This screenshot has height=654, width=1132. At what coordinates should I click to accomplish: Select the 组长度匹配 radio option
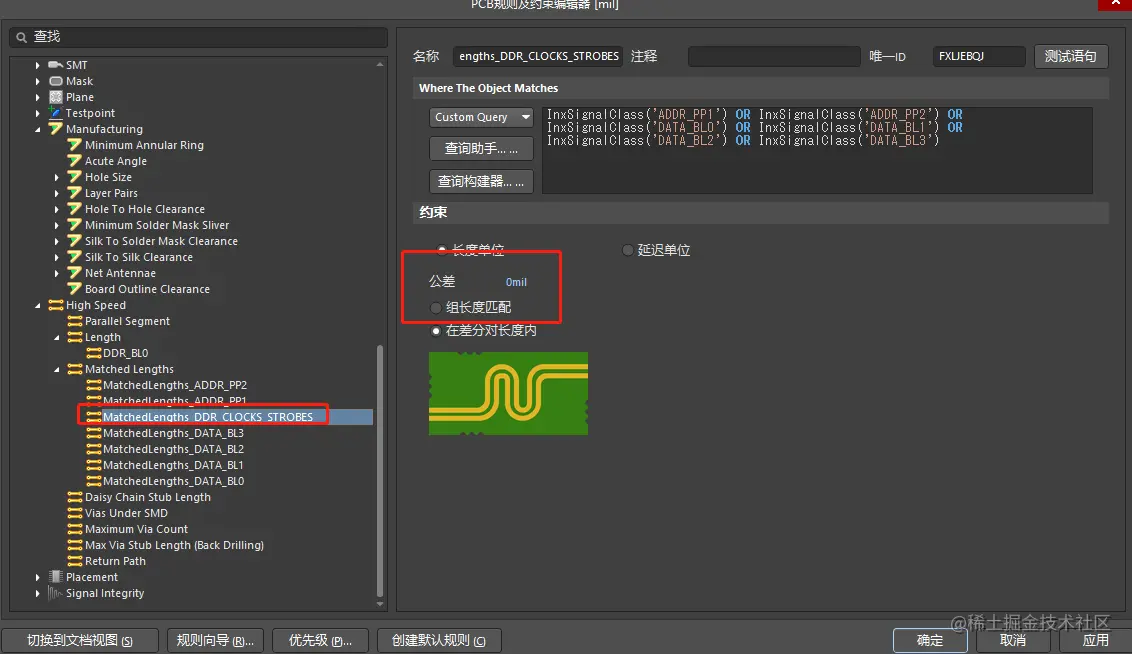pos(435,308)
